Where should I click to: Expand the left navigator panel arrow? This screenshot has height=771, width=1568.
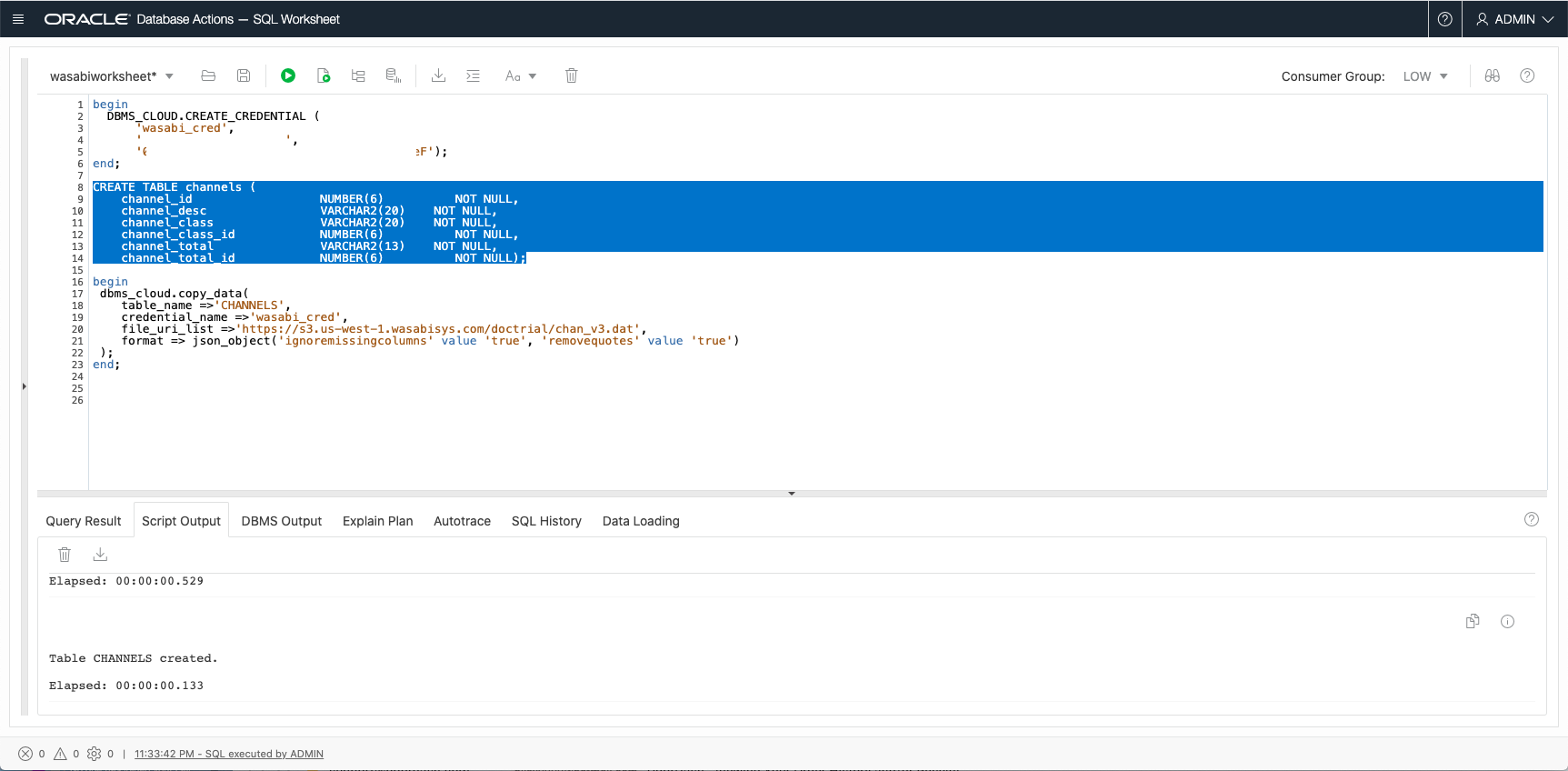coord(25,386)
